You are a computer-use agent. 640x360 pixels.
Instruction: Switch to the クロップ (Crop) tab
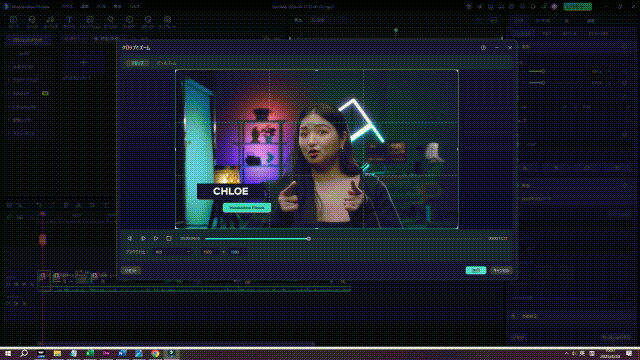(138, 63)
